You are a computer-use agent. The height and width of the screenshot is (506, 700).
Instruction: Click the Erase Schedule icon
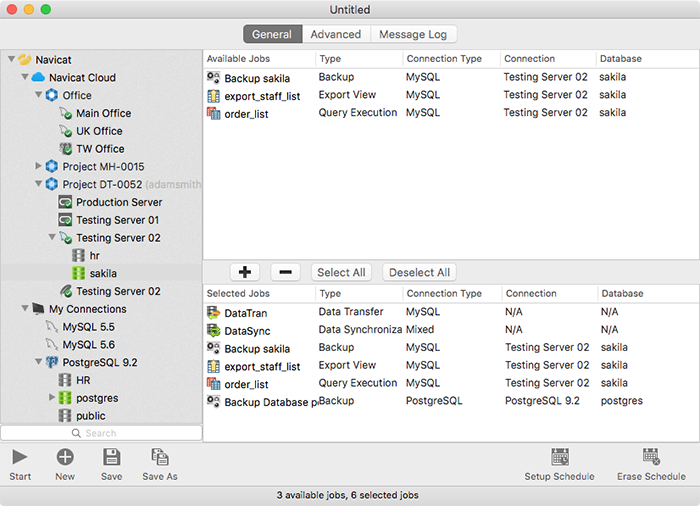(x=651, y=457)
